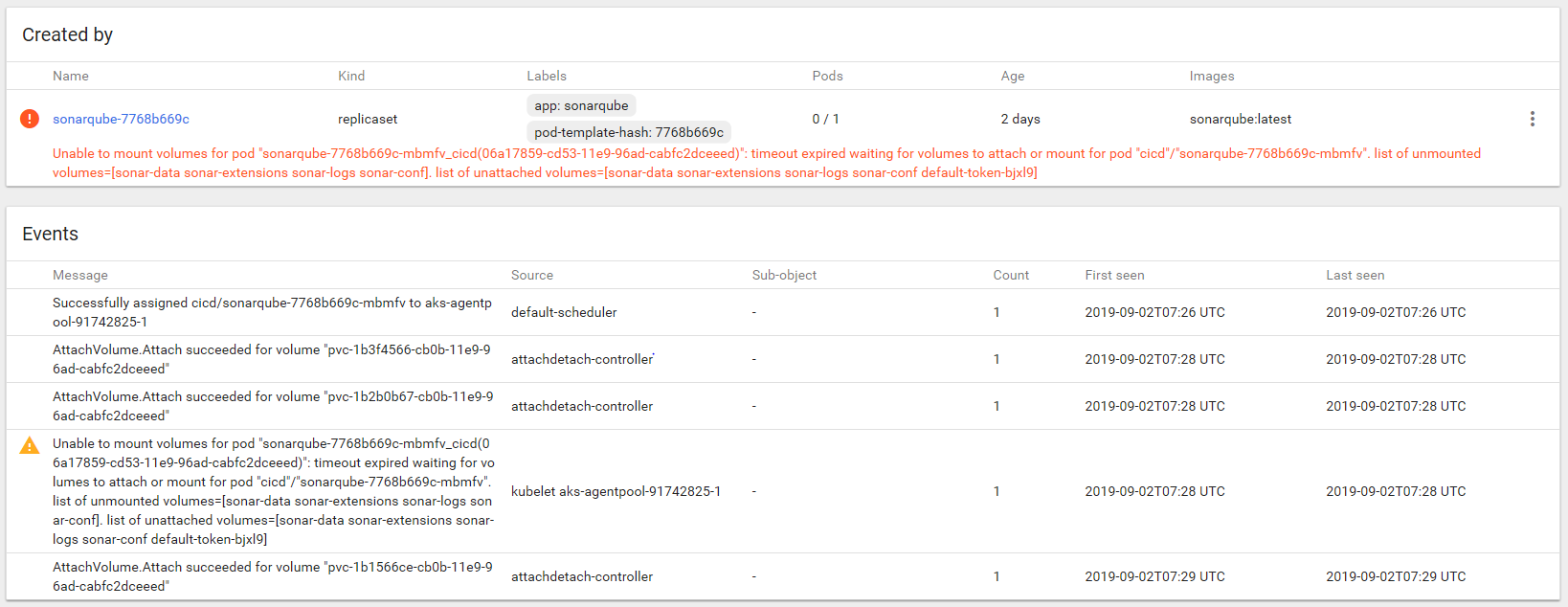This screenshot has width=1568, height=607.
Task: Click the count '1' in default-scheduler row
Action: point(997,312)
